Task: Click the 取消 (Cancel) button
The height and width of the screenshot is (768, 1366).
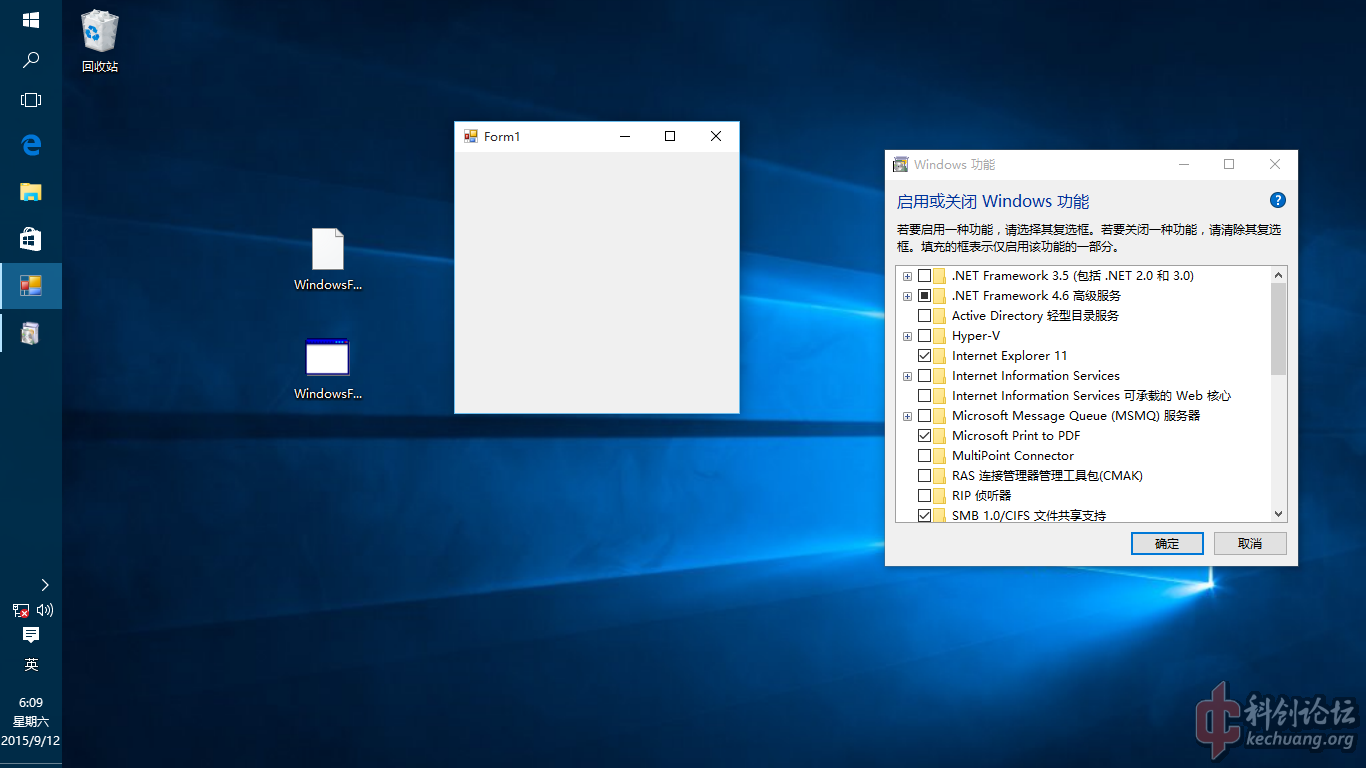Action: pos(1249,543)
